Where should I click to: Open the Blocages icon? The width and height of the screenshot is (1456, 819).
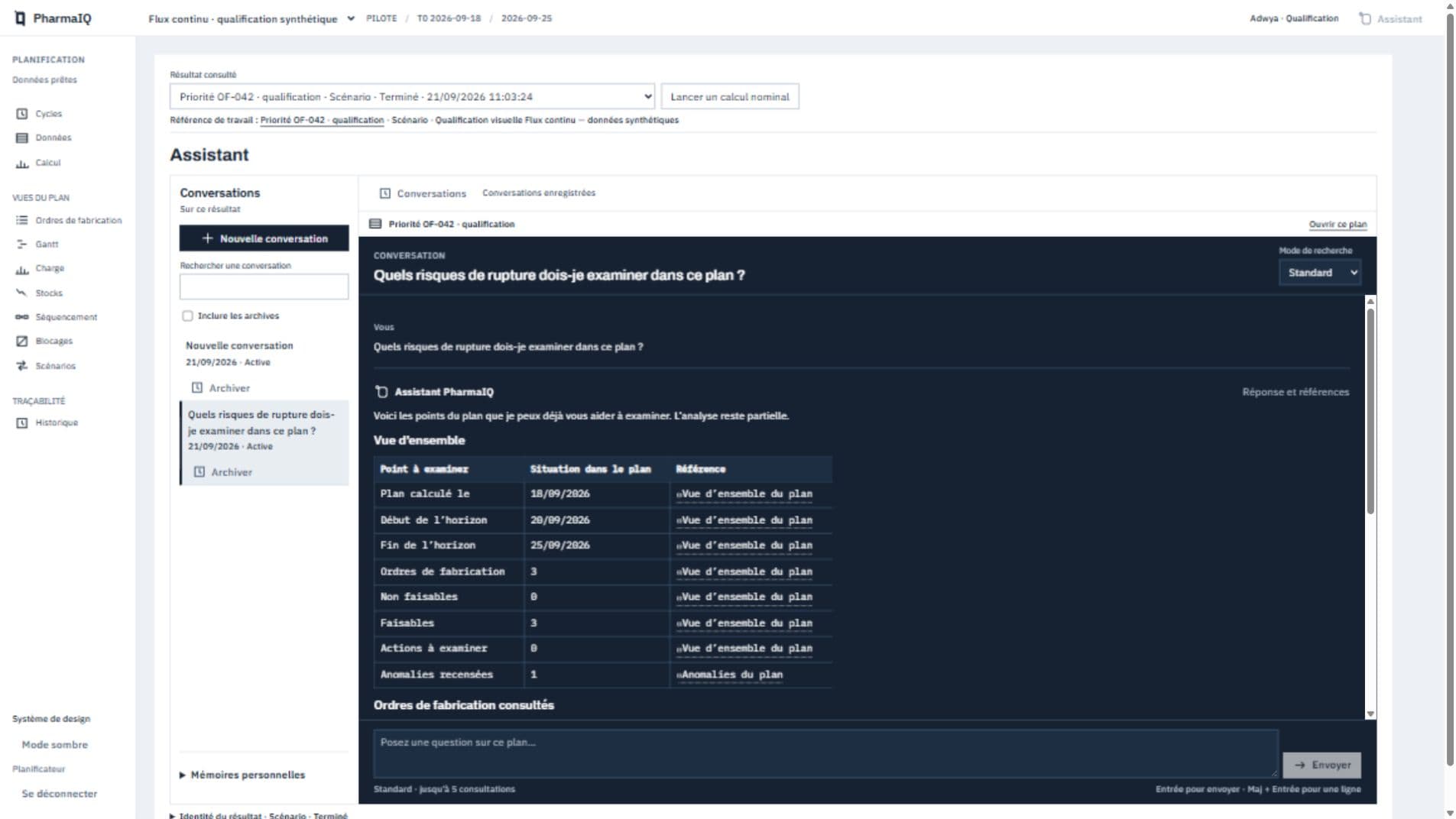22,342
